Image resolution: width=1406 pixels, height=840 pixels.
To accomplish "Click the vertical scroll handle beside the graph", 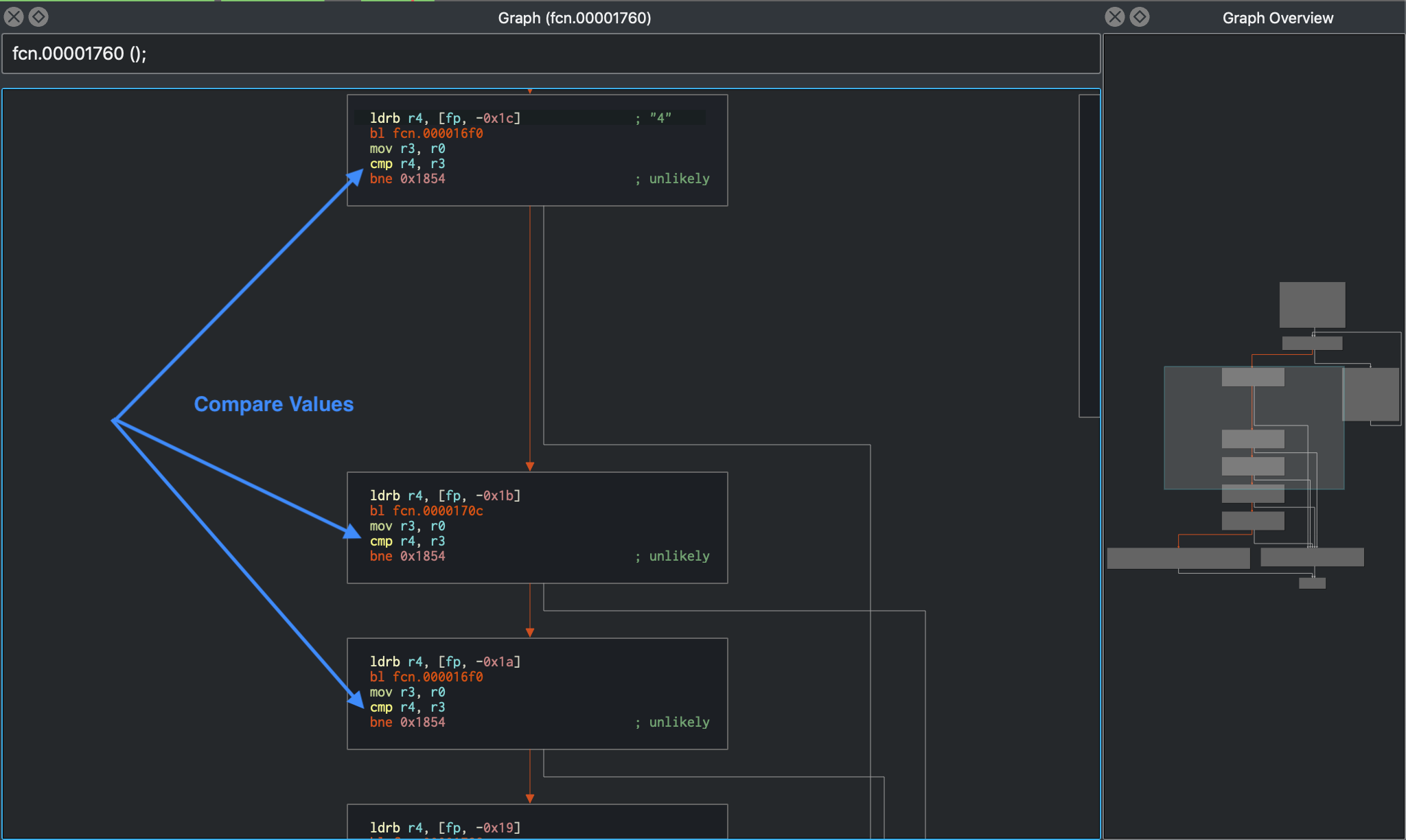I will pyautogui.click(x=1089, y=255).
